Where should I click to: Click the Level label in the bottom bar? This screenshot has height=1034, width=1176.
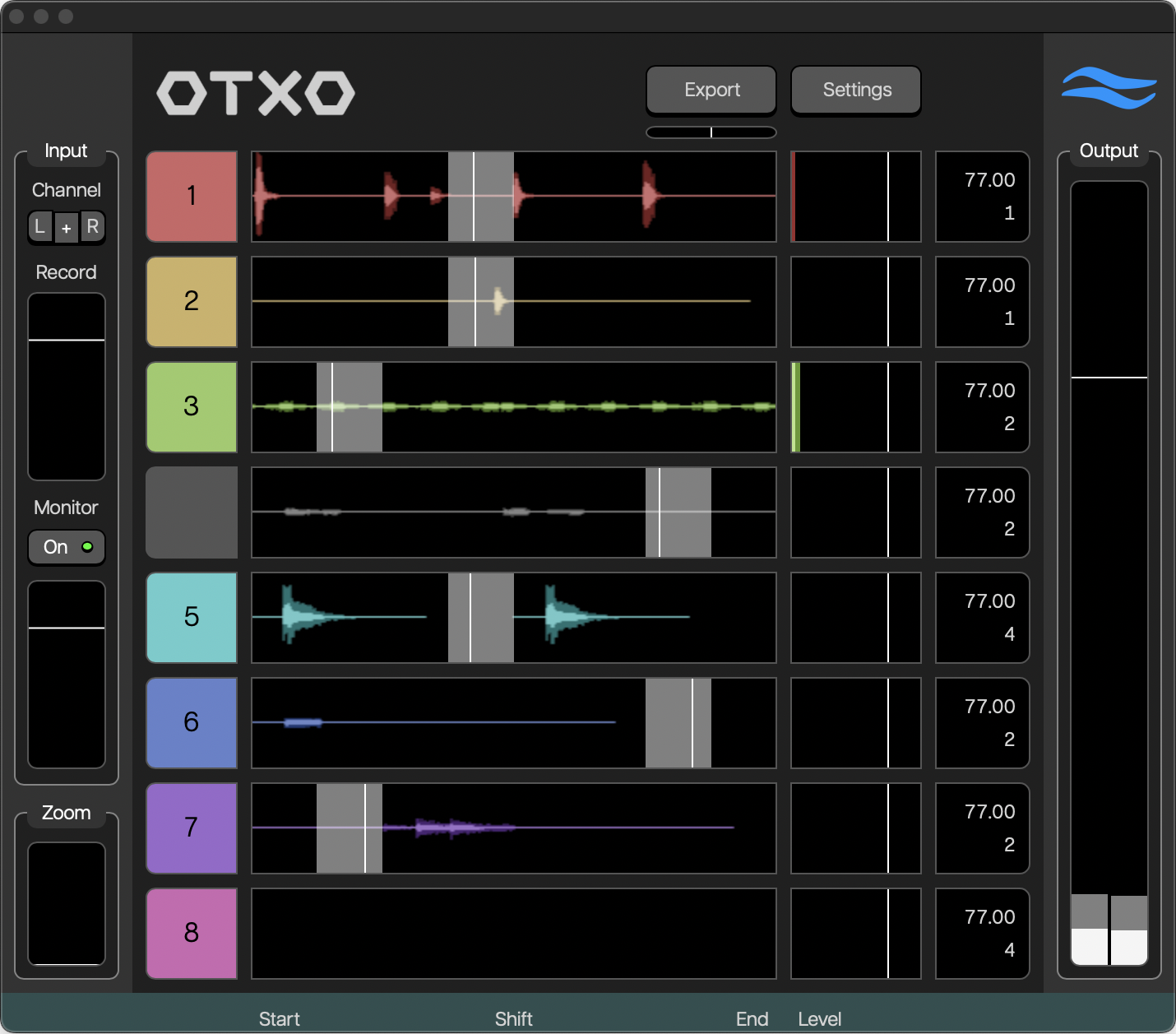(x=819, y=1018)
